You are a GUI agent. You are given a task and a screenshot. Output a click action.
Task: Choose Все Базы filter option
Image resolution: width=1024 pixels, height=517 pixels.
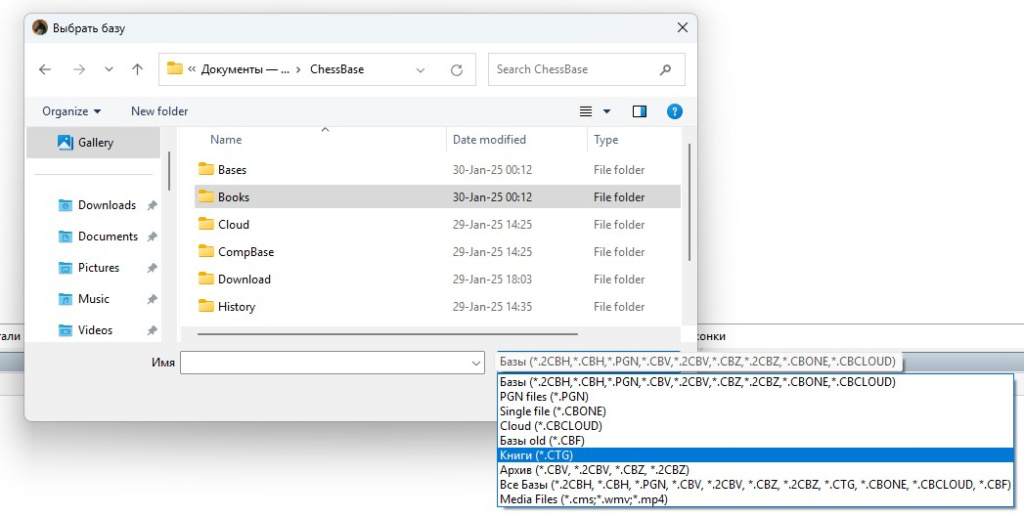(755, 484)
